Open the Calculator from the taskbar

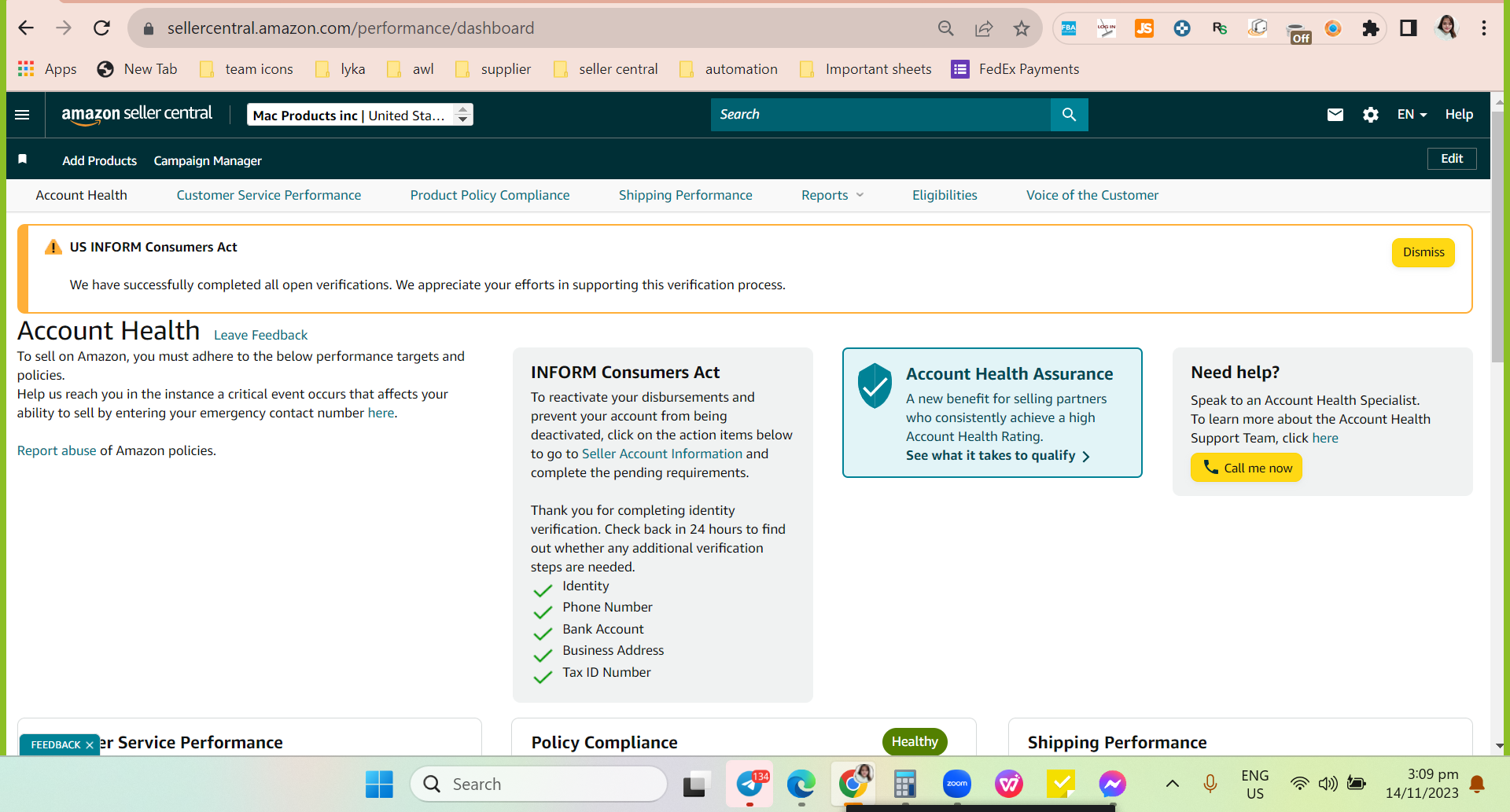(905, 784)
